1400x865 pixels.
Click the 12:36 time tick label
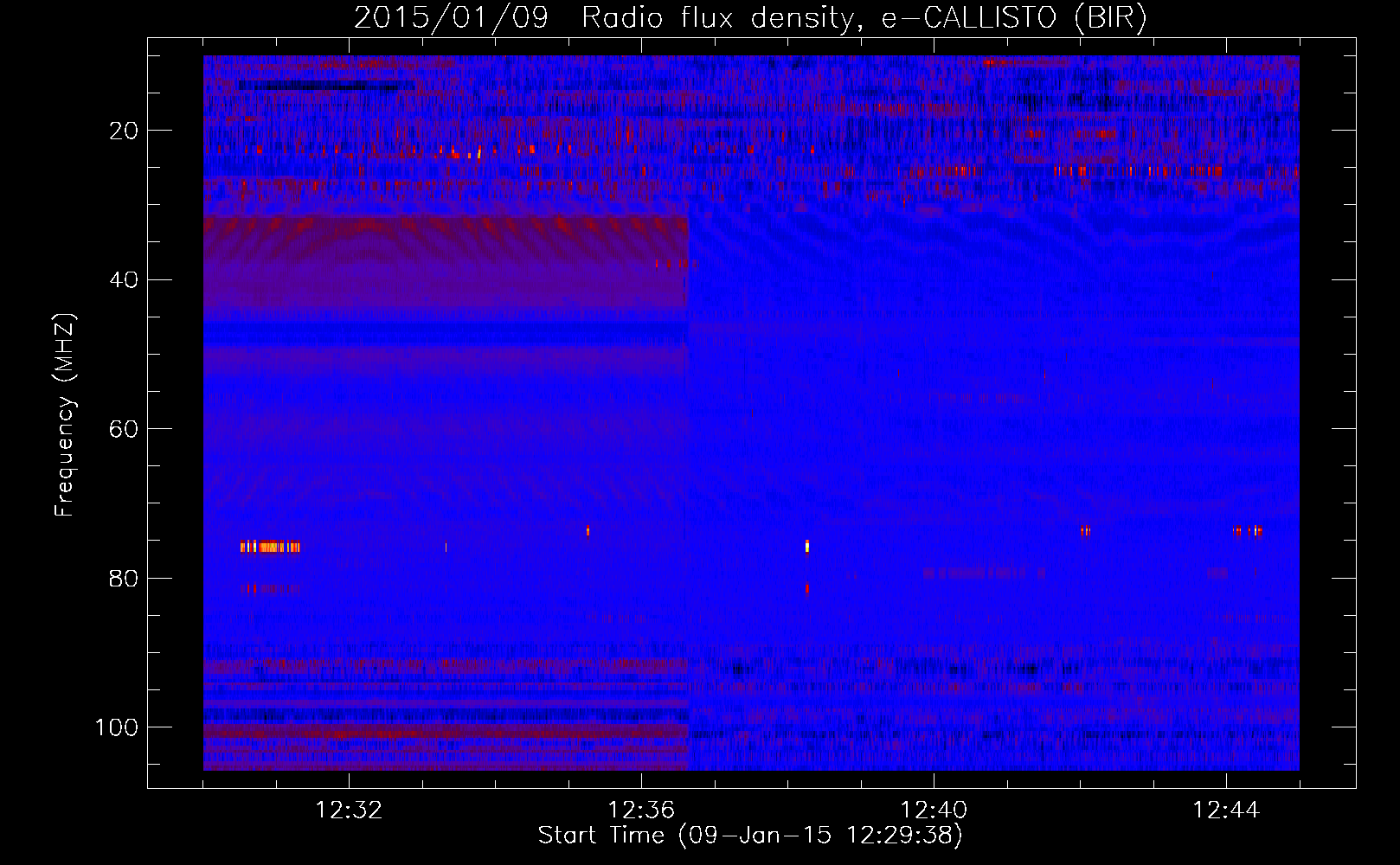641,811
